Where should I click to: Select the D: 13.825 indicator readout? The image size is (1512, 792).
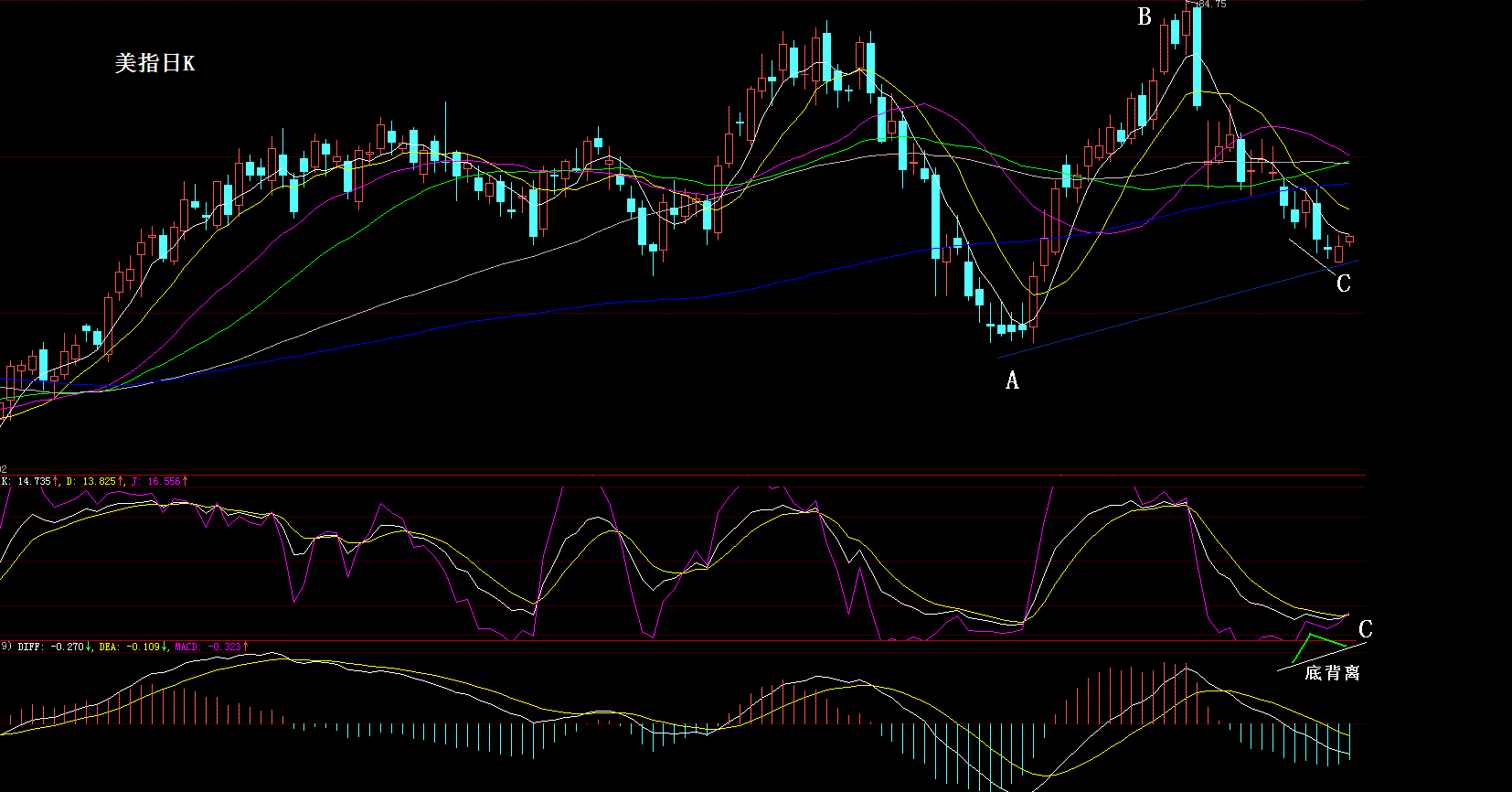[91, 481]
